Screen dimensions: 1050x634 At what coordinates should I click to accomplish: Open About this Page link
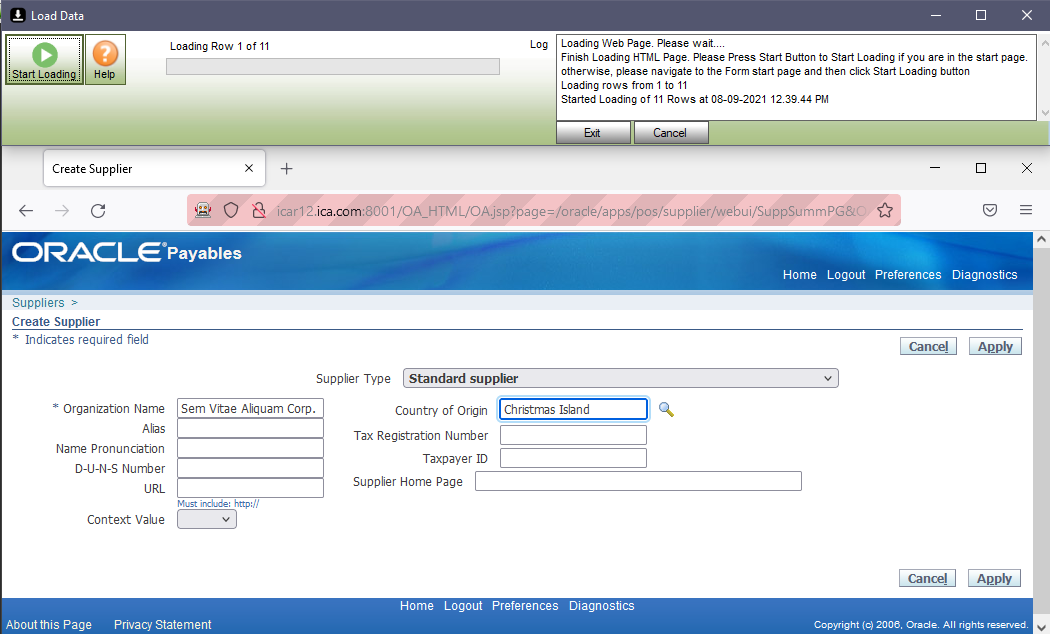(49, 625)
